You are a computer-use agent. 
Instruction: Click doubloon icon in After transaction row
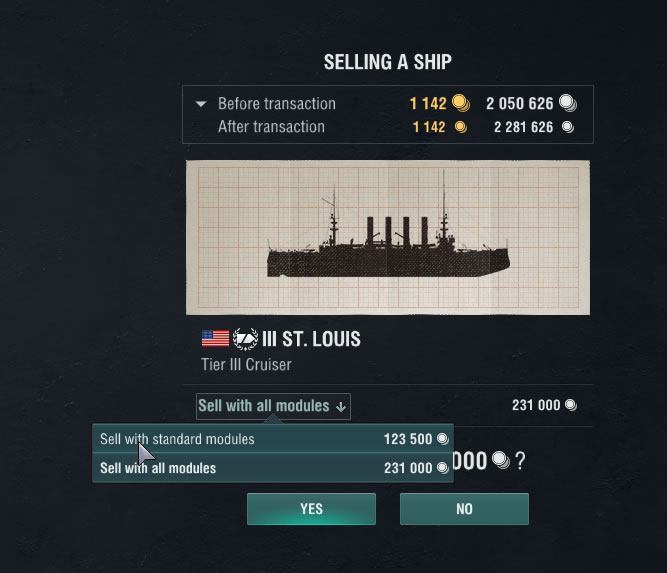click(460, 127)
